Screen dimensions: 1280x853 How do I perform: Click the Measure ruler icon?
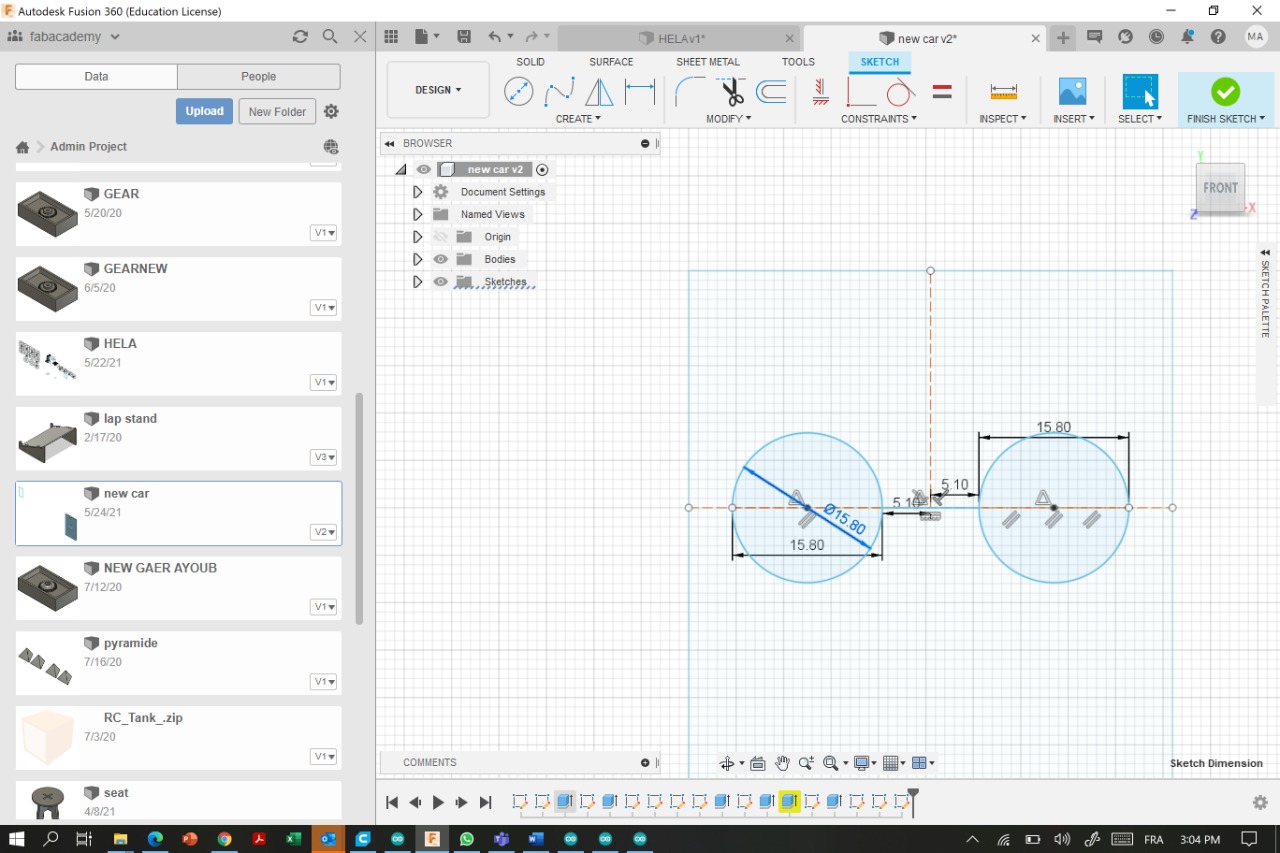tap(1003, 92)
